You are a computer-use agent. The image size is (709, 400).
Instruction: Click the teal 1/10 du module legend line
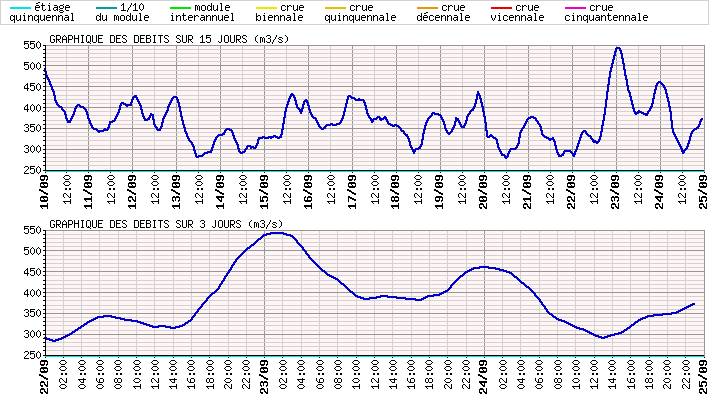pos(106,8)
